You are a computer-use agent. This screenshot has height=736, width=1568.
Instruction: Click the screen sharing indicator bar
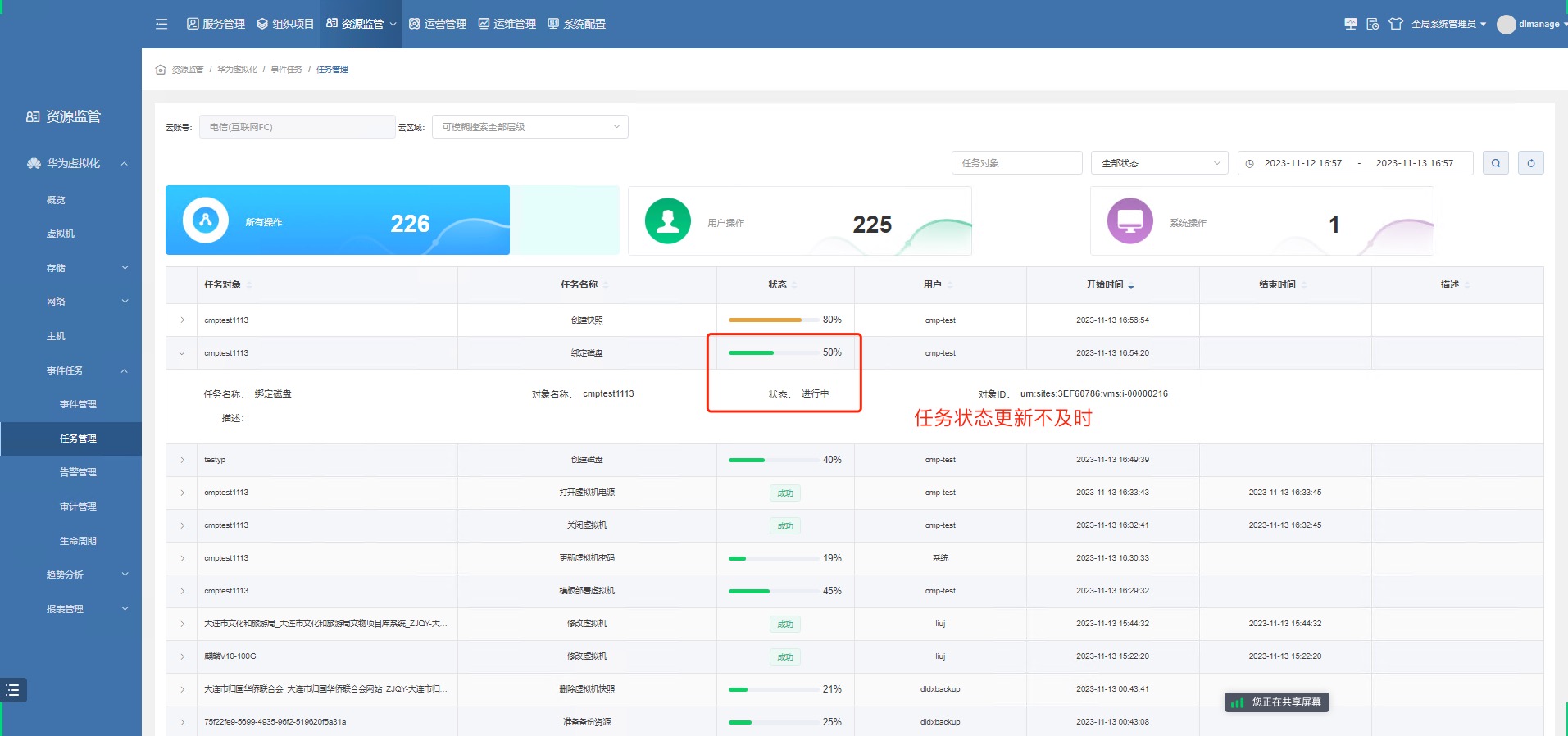pyautogui.click(x=1277, y=702)
